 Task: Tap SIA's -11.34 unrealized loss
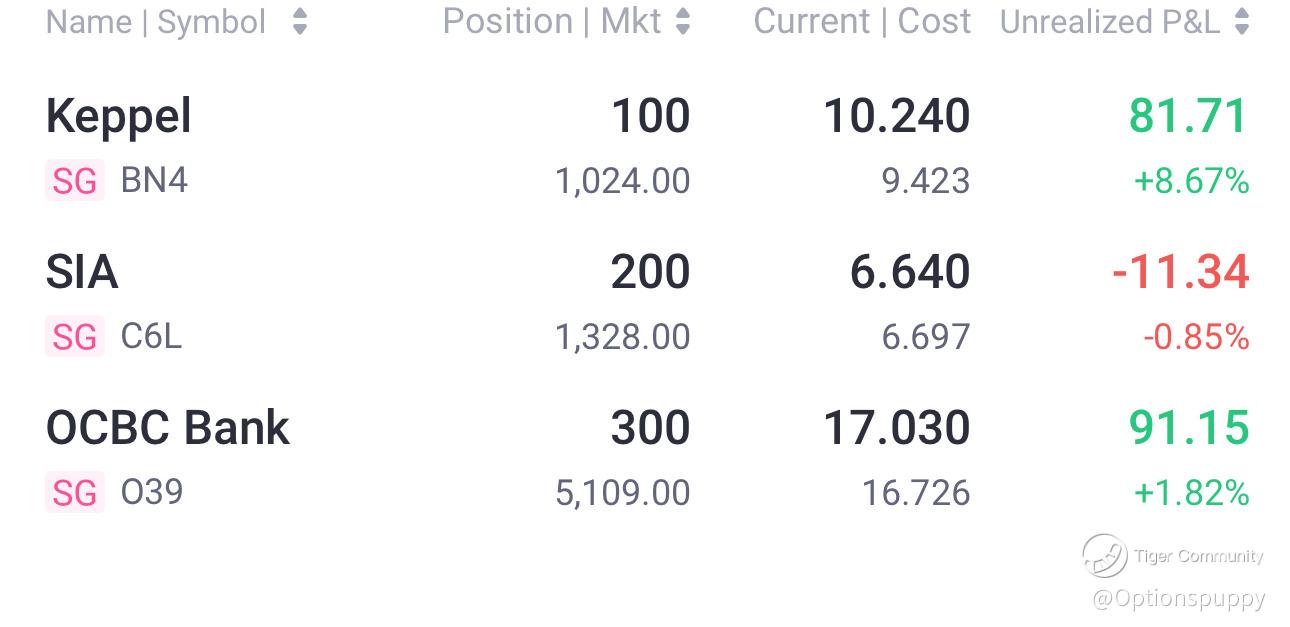coord(1181,272)
